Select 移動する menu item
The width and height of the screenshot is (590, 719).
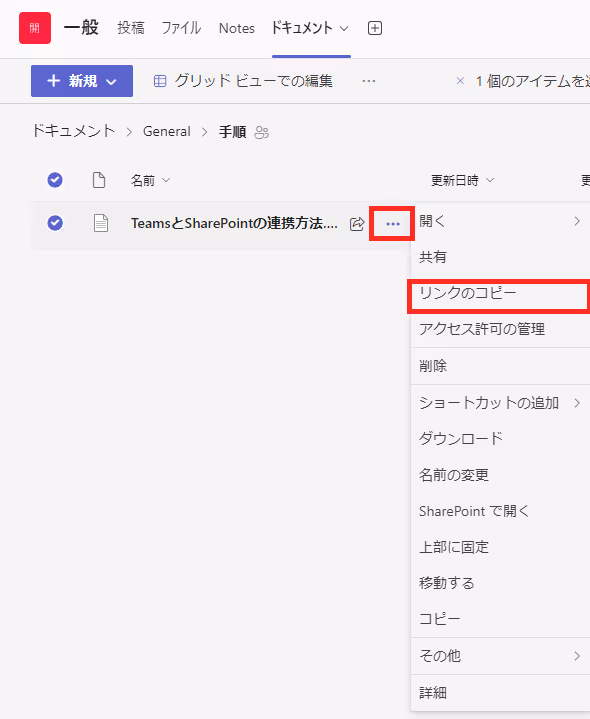(x=500, y=583)
